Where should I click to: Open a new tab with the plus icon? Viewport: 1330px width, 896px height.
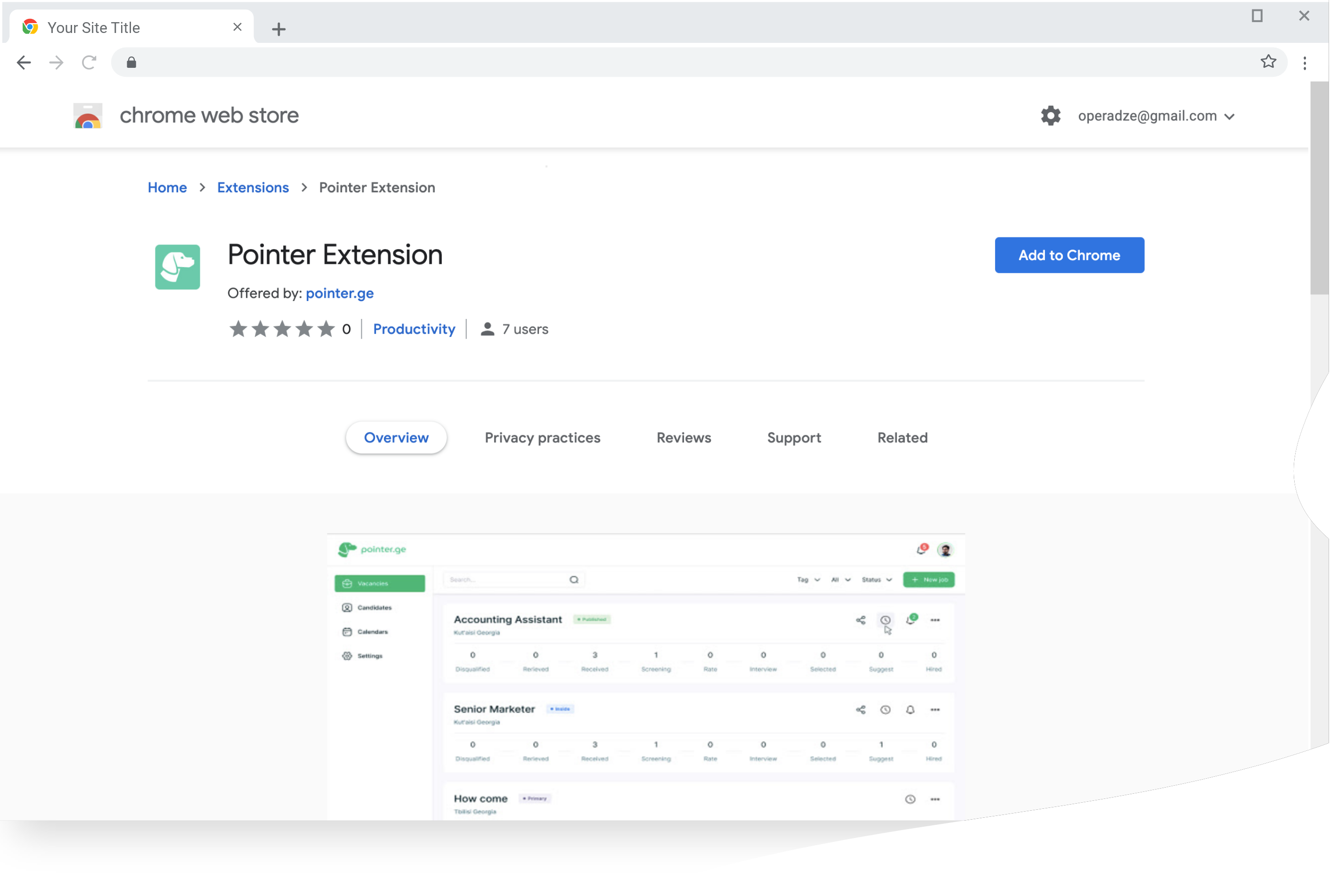[x=279, y=29]
